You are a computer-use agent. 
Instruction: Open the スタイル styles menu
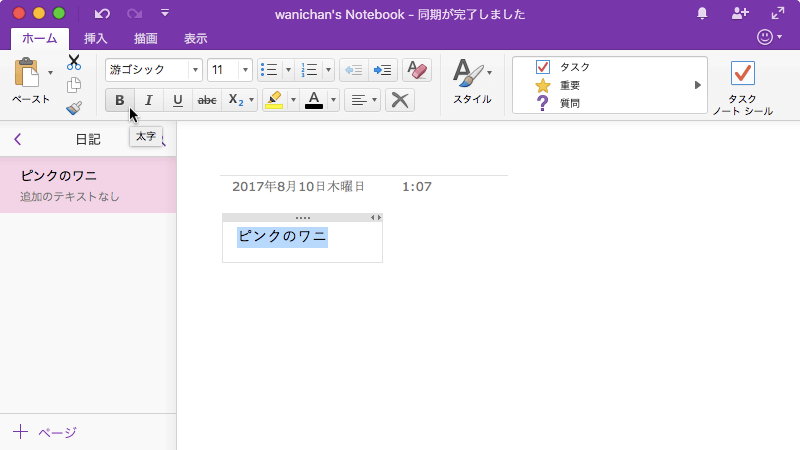click(472, 82)
